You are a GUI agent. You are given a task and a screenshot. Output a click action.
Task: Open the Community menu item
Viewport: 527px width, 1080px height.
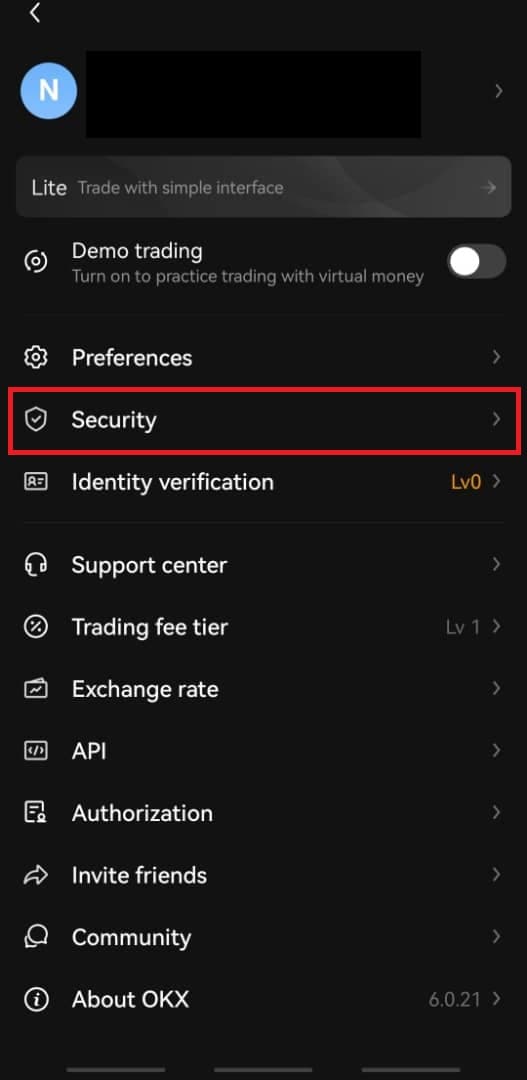point(263,937)
